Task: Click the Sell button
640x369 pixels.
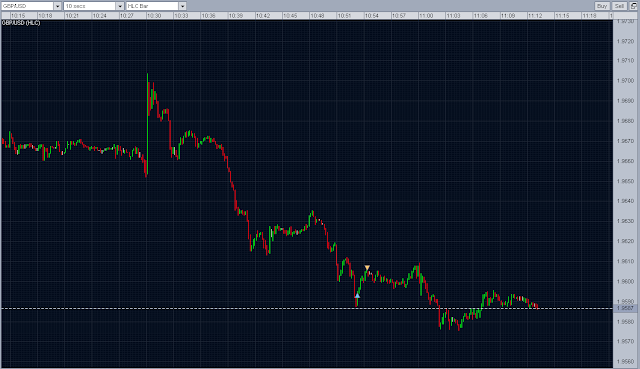Action: click(x=619, y=6)
